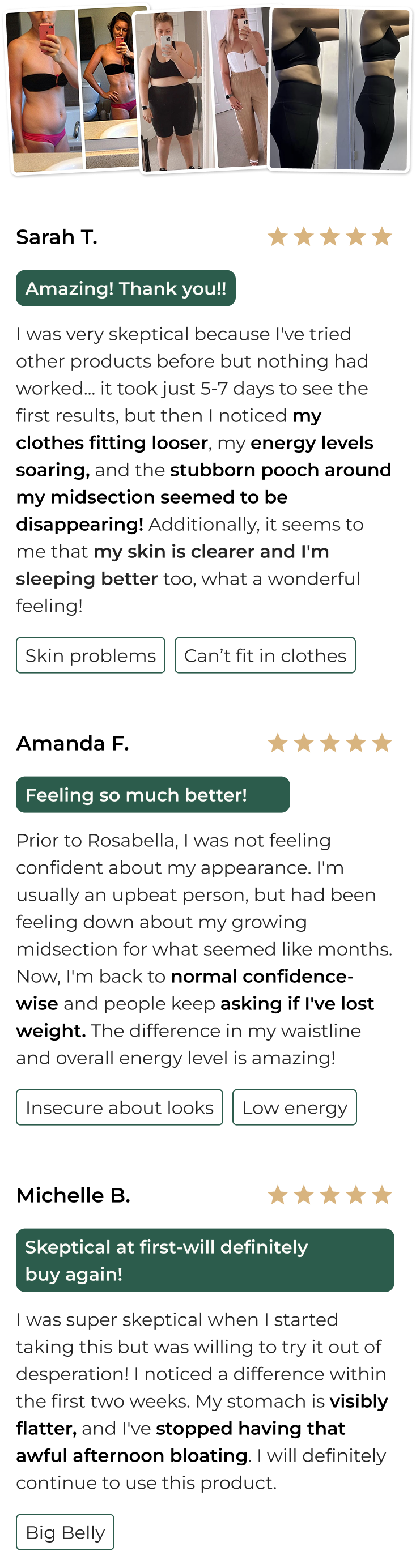Open the middle before-after photo thumbnail
The image size is (416, 1568).
(204, 90)
